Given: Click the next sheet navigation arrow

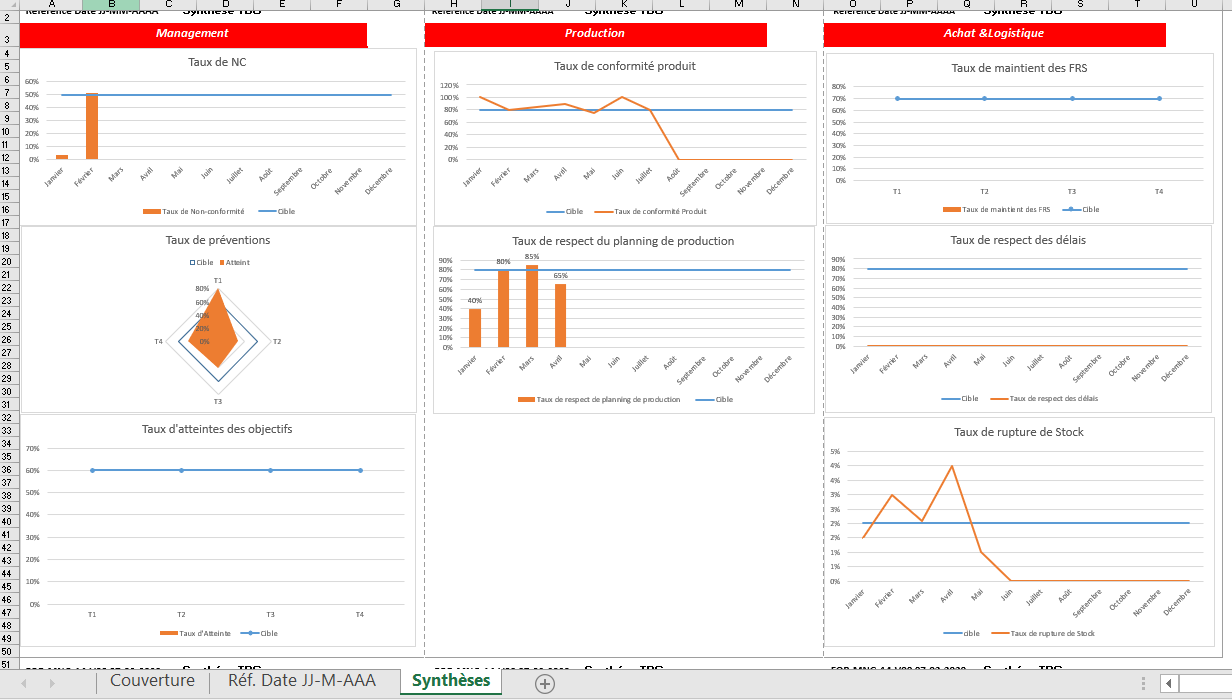Looking at the screenshot, I should [x=52, y=683].
